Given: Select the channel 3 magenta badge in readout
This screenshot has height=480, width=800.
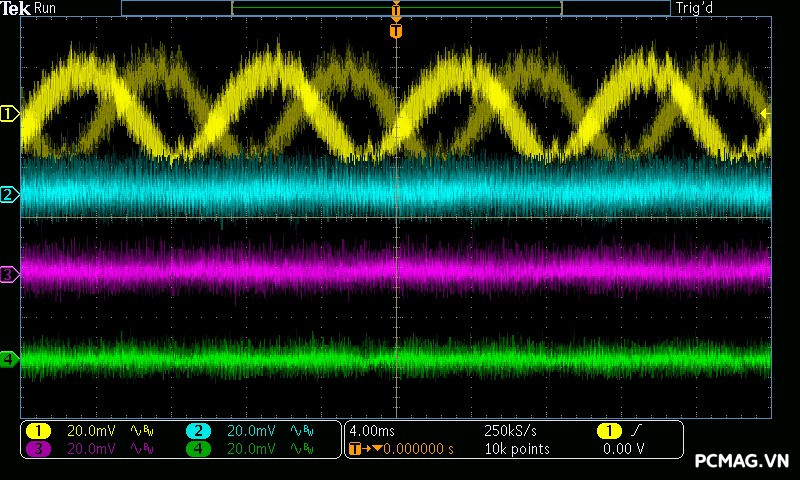Looking at the screenshot, I should (38, 449).
